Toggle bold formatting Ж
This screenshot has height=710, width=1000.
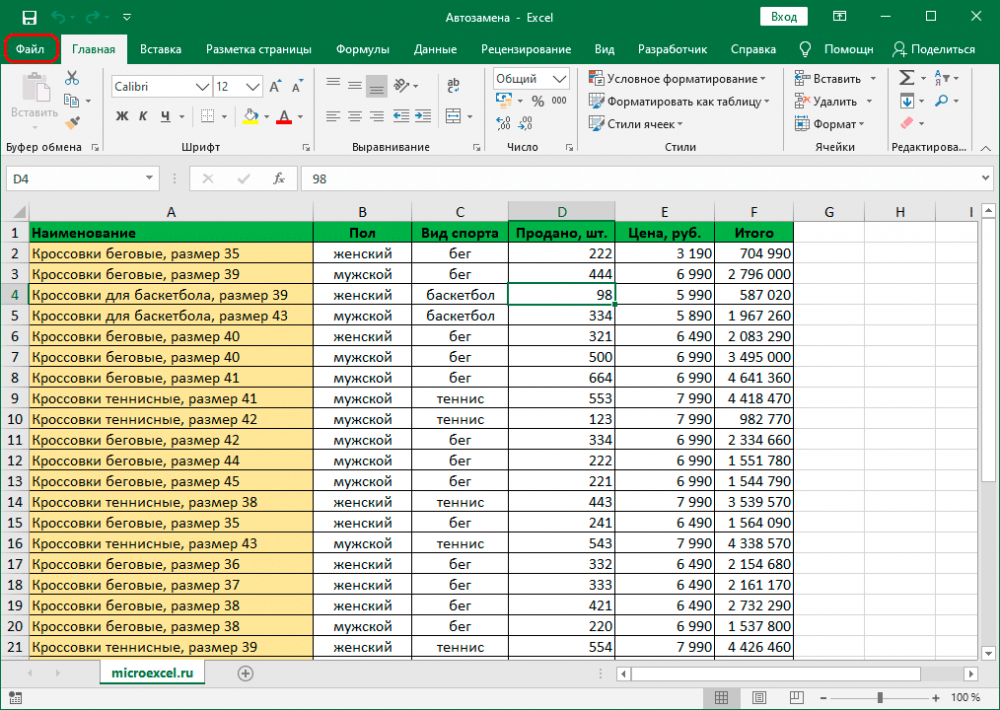[x=122, y=116]
